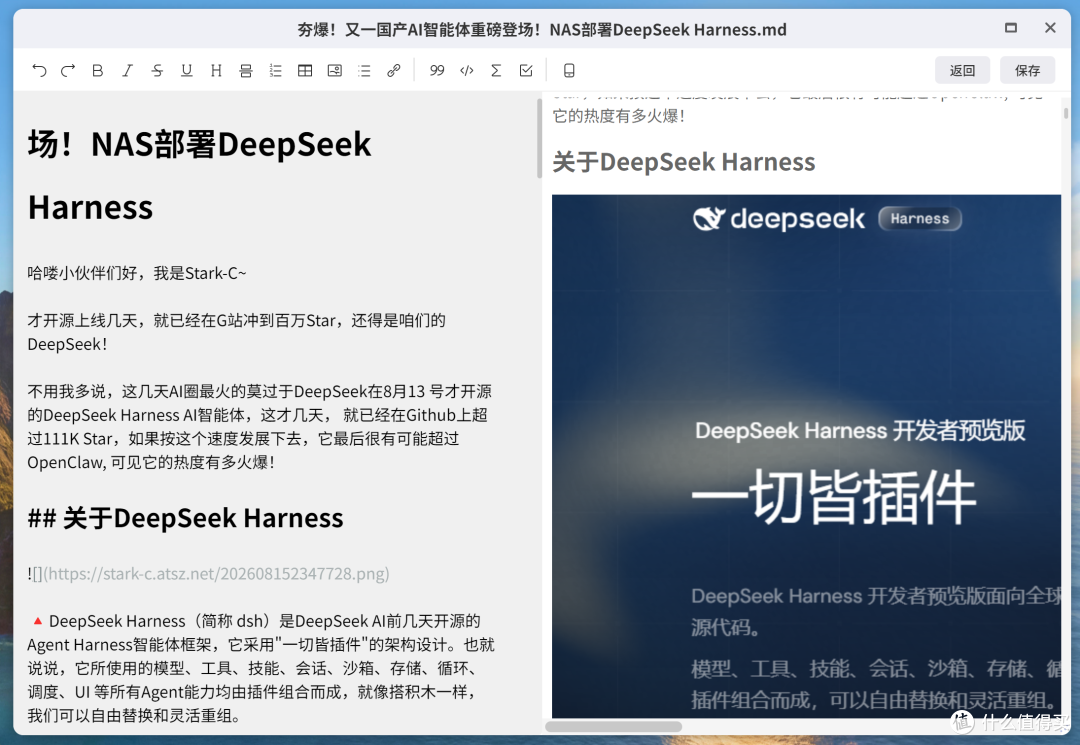Save the document with 保存
The width and height of the screenshot is (1080, 745).
point(1027,70)
